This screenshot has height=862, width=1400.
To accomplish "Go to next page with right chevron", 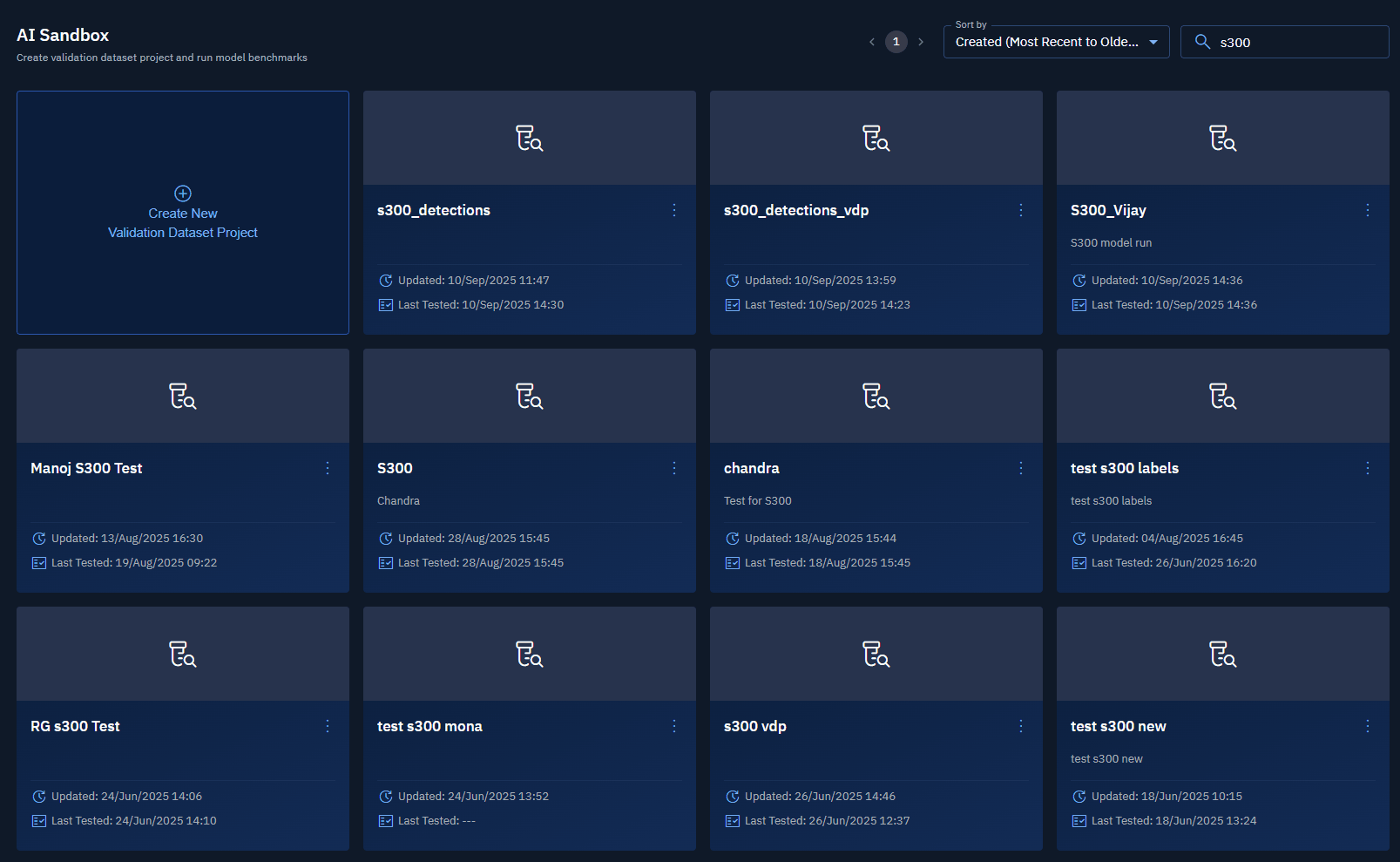I will pos(921,42).
